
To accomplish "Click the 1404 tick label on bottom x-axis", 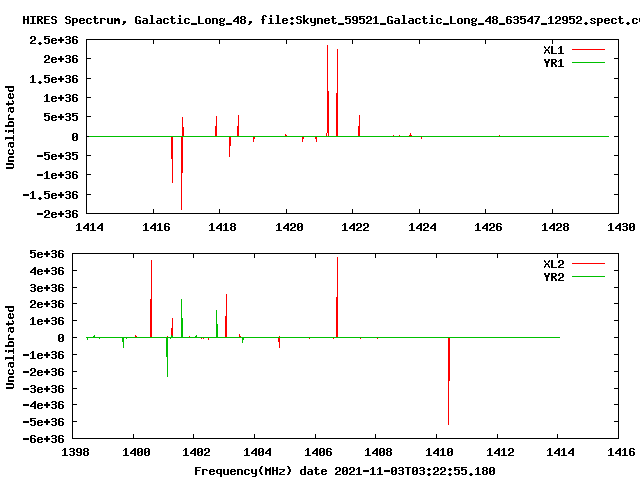I will 257,452.
